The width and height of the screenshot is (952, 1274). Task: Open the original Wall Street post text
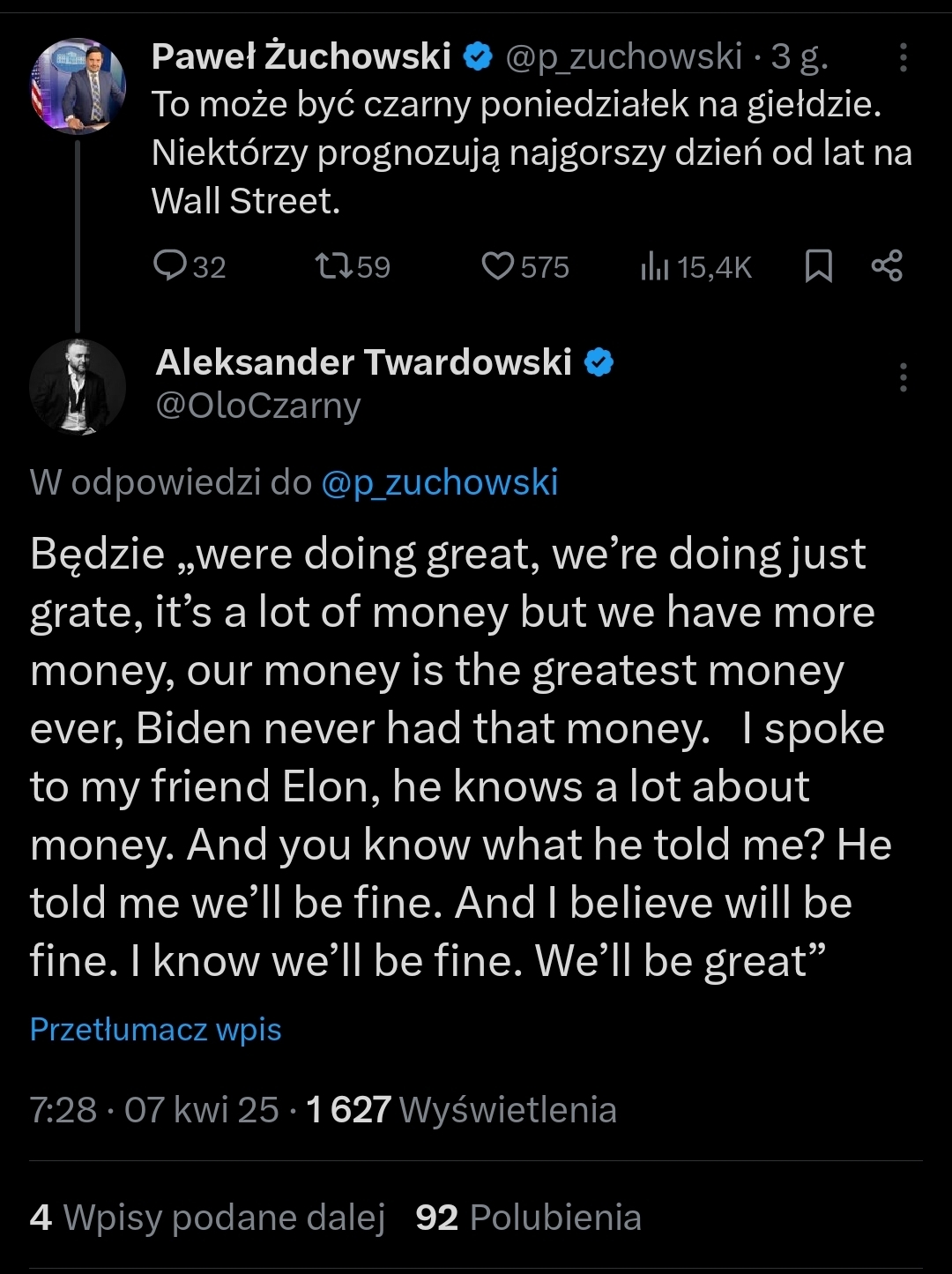pos(531,153)
